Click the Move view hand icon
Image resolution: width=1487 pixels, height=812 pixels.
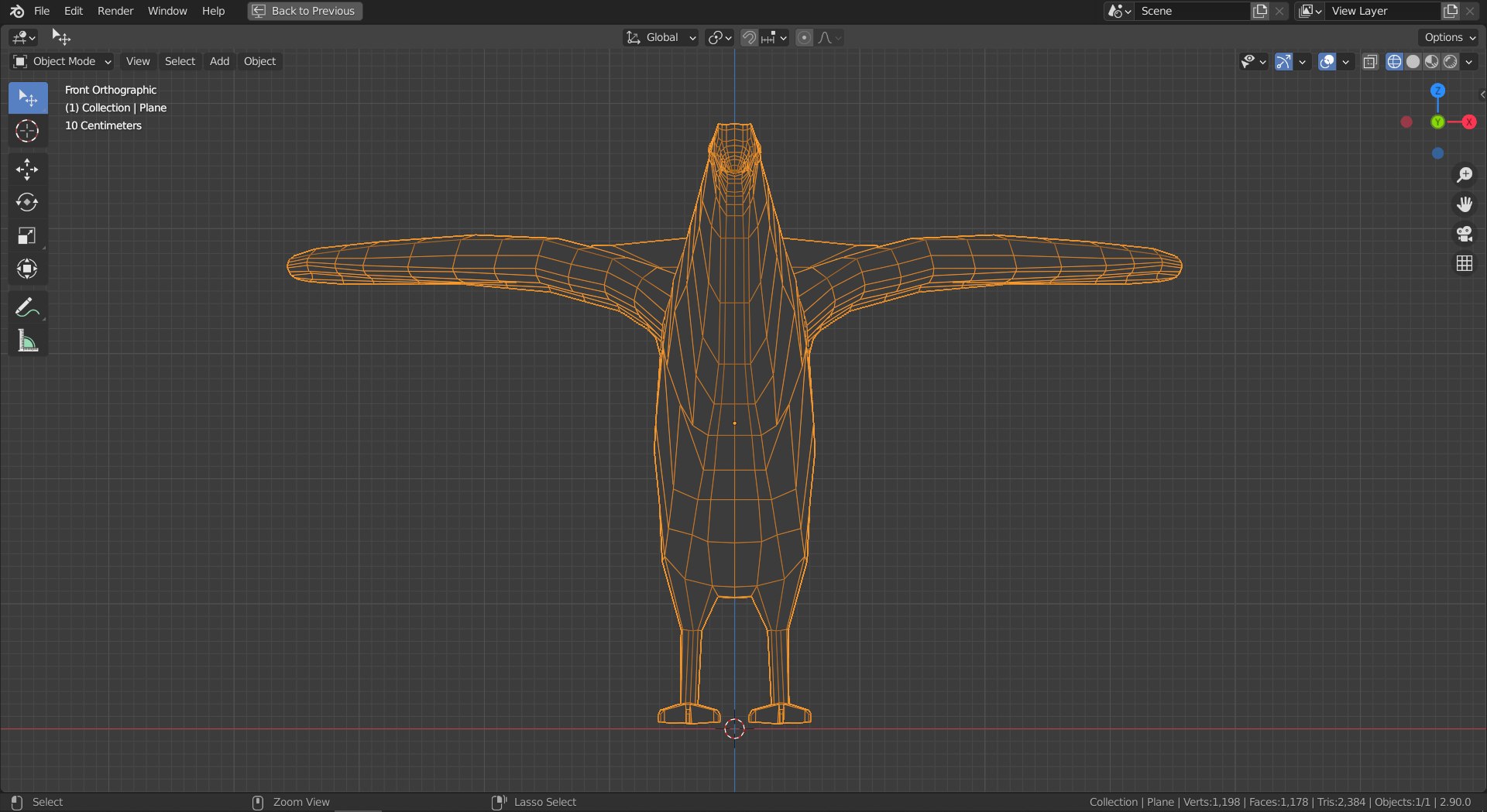tap(1464, 204)
